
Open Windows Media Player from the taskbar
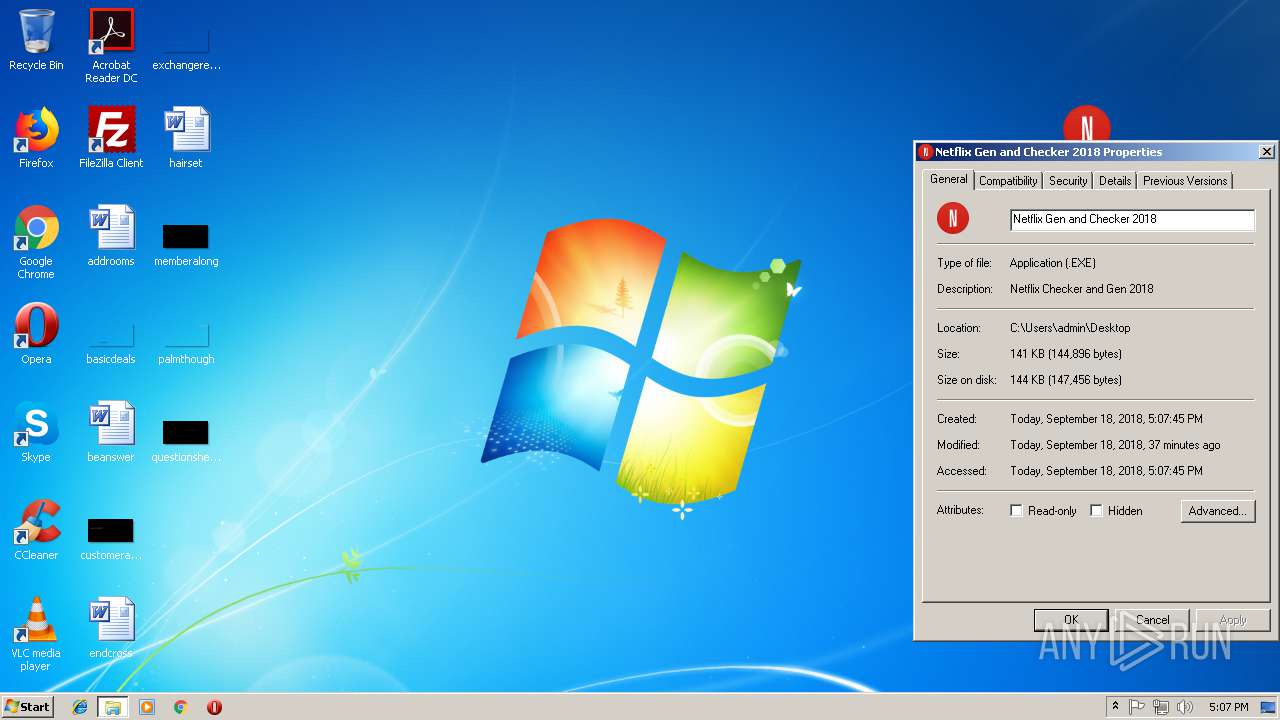coord(147,707)
